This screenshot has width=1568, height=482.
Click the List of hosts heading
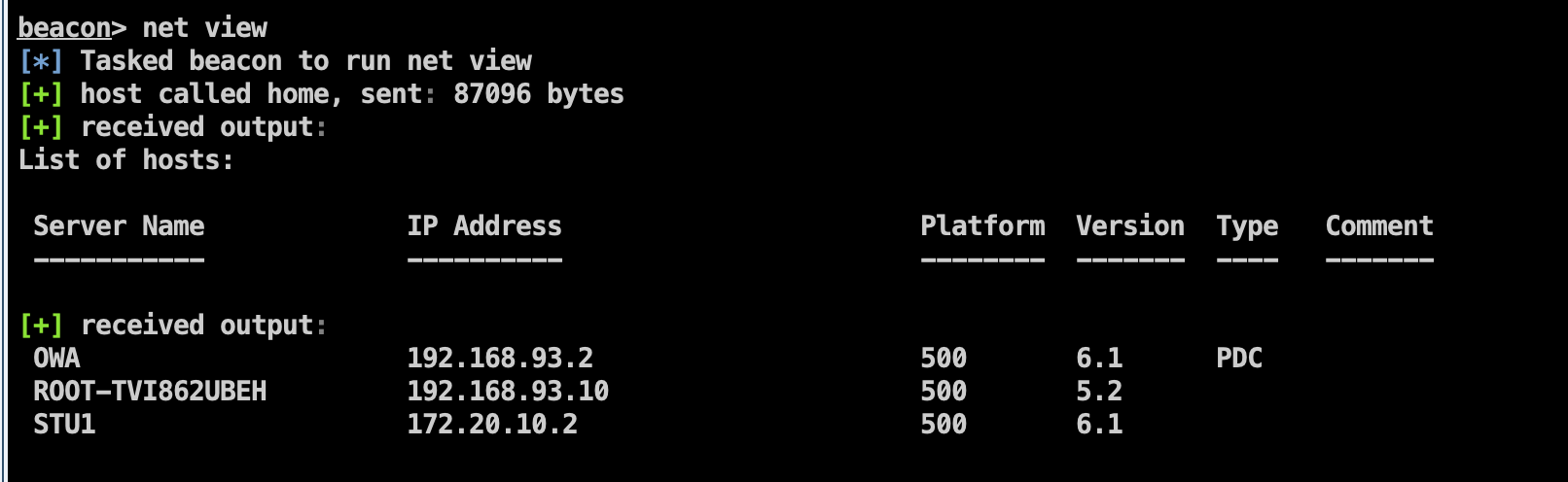pyautogui.click(x=126, y=160)
